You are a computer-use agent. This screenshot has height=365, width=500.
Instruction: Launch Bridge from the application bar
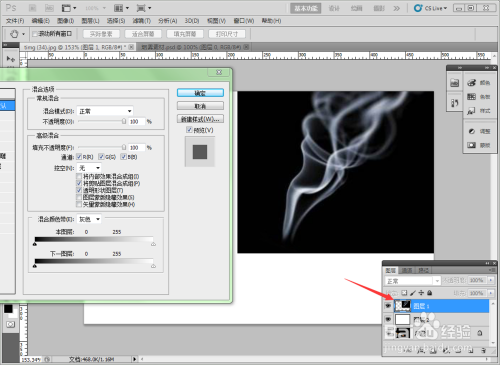(x=32, y=8)
